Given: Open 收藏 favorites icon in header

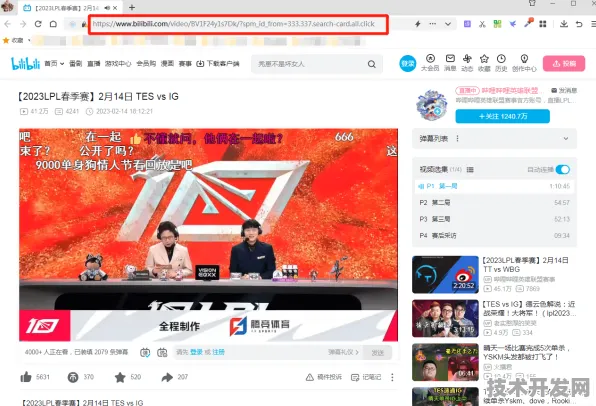Looking at the screenshot, I should click(x=484, y=63).
